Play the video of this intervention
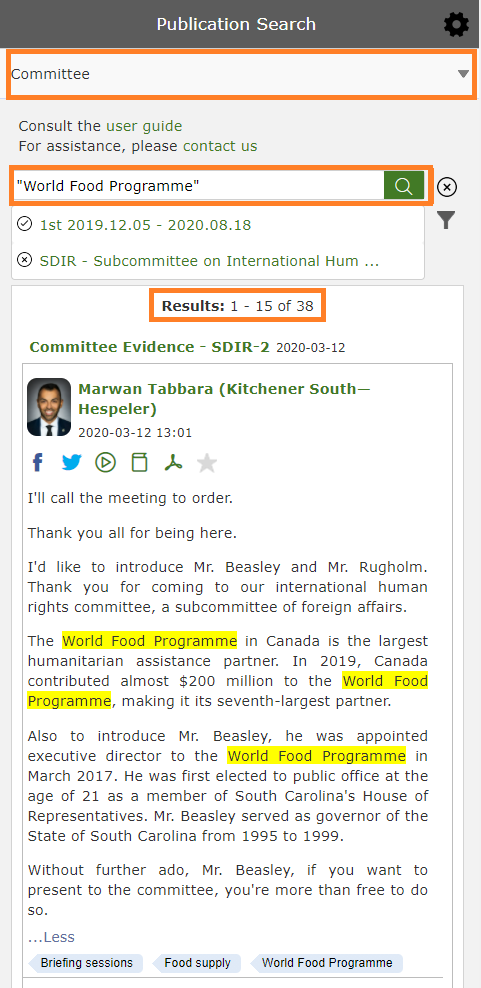Screen dimensions: 481x988 pyautogui.click(x=106, y=463)
